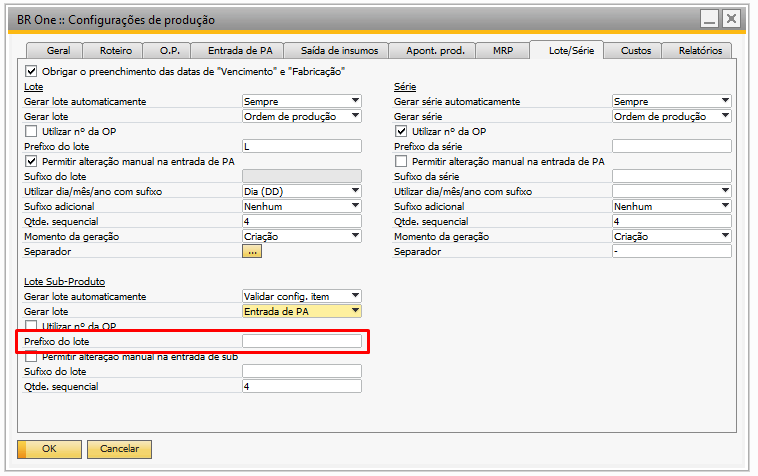758x476 pixels.
Task: Expand the Gerar série automaticamente dropdown
Action: [x=724, y=101]
